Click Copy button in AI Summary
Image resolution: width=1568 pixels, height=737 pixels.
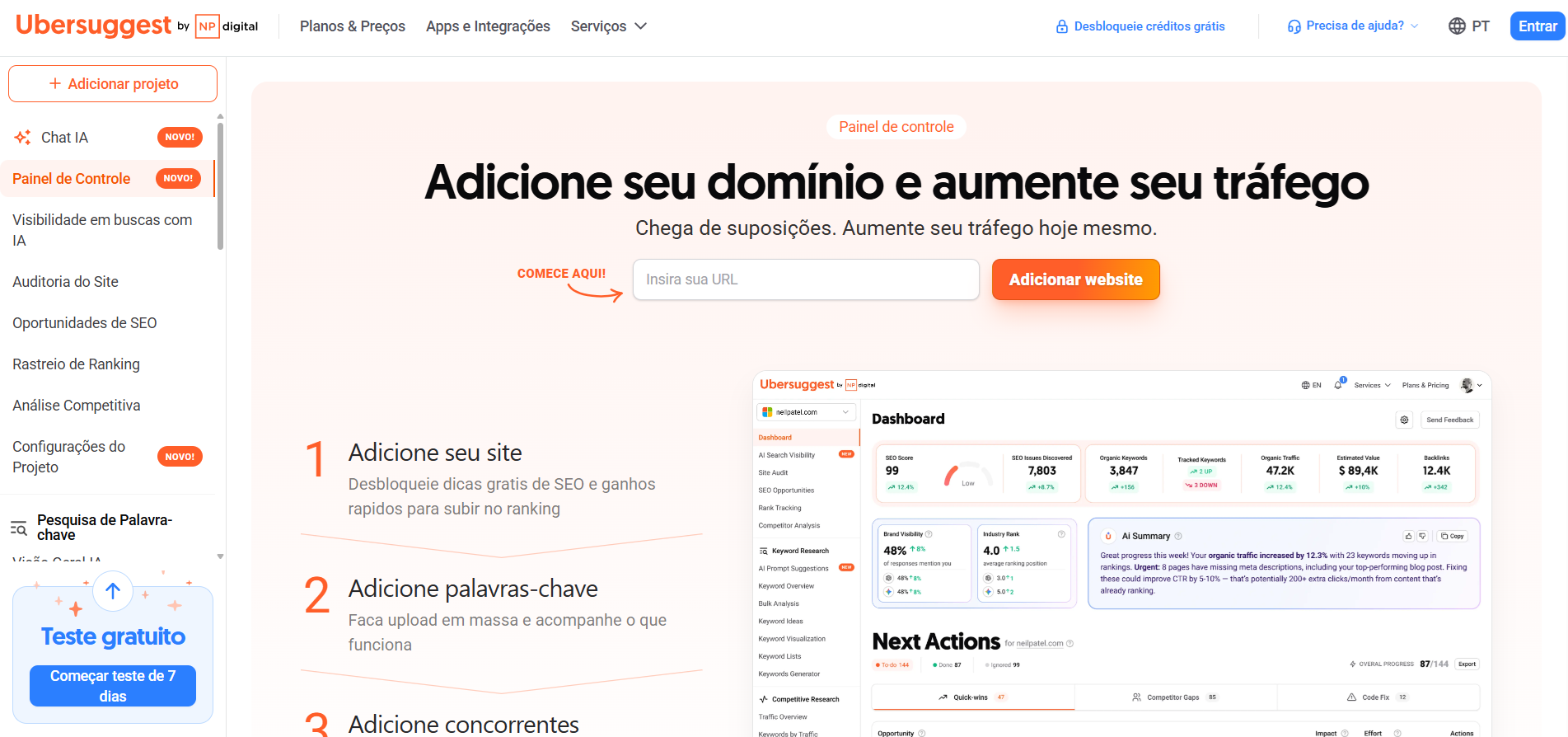point(1453,536)
